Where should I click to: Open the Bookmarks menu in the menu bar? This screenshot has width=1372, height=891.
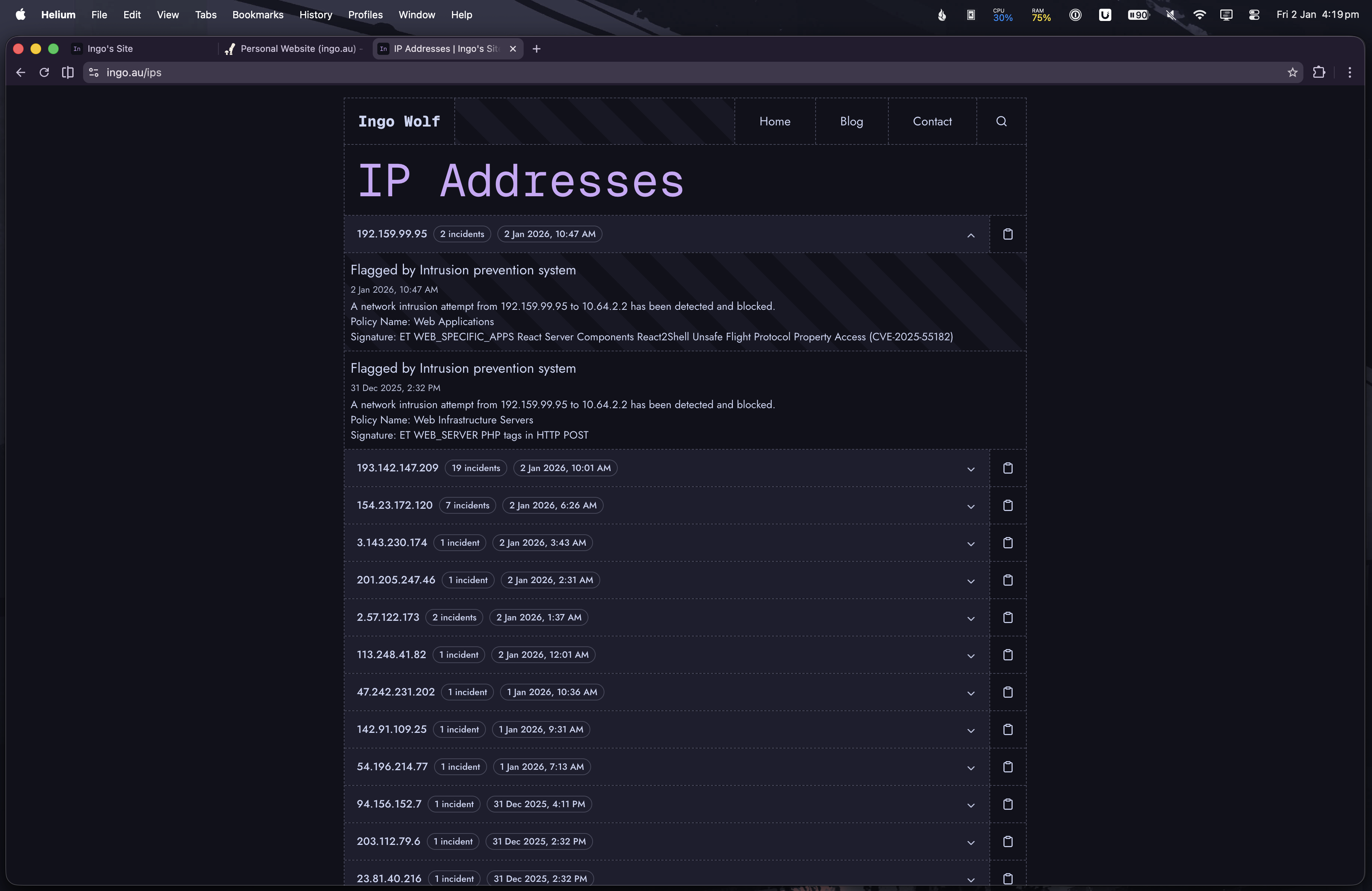pyautogui.click(x=258, y=15)
